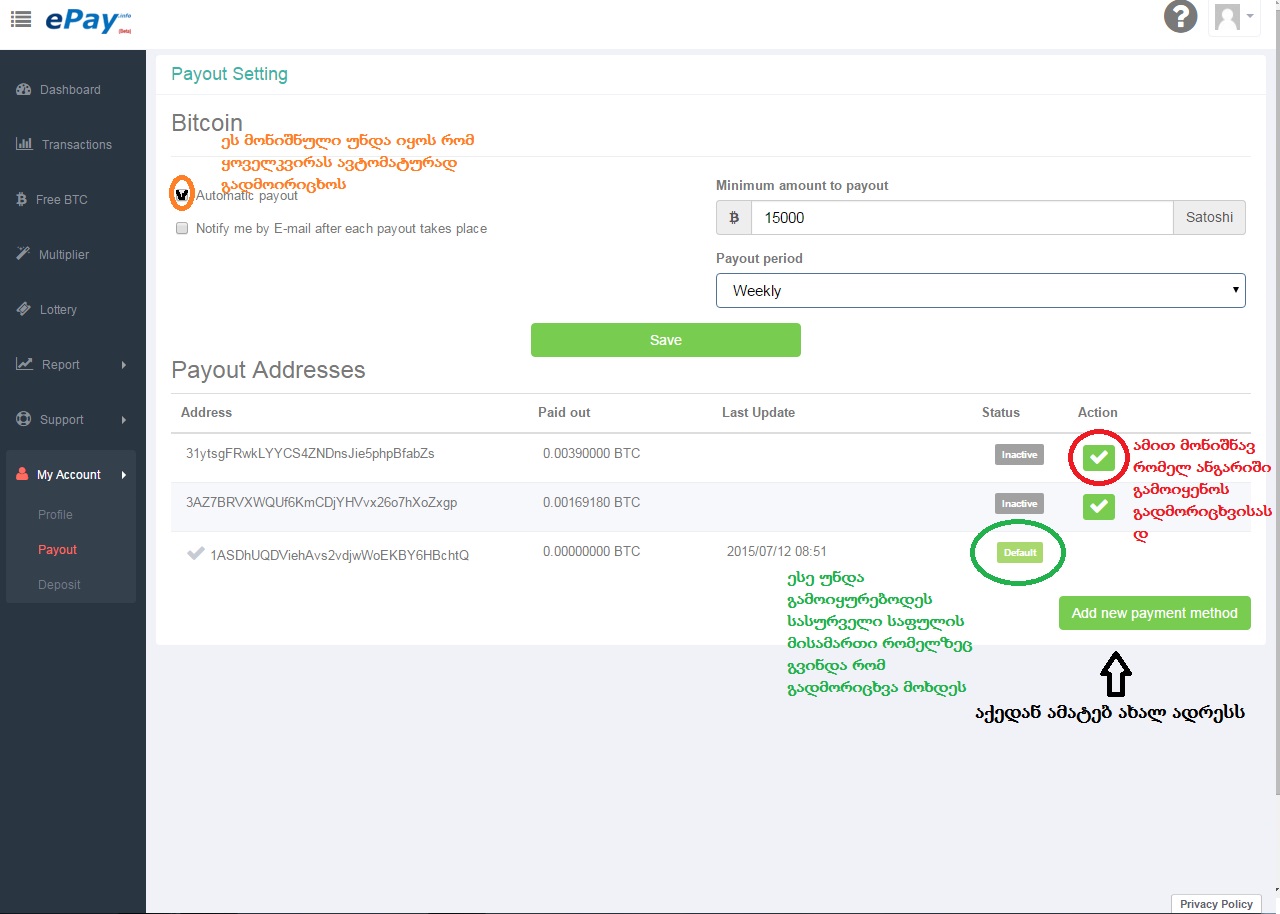Click the Address column header
Viewport: 1280px width, 914px height.
(206, 413)
